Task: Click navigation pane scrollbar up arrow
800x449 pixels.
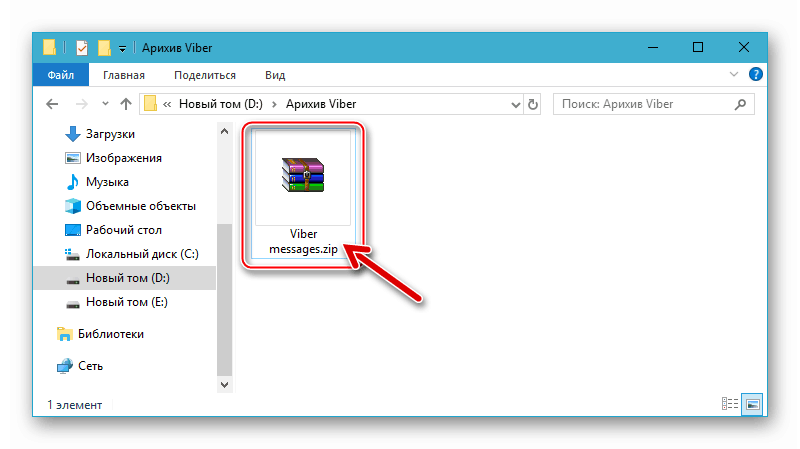Action: [x=224, y=131]
